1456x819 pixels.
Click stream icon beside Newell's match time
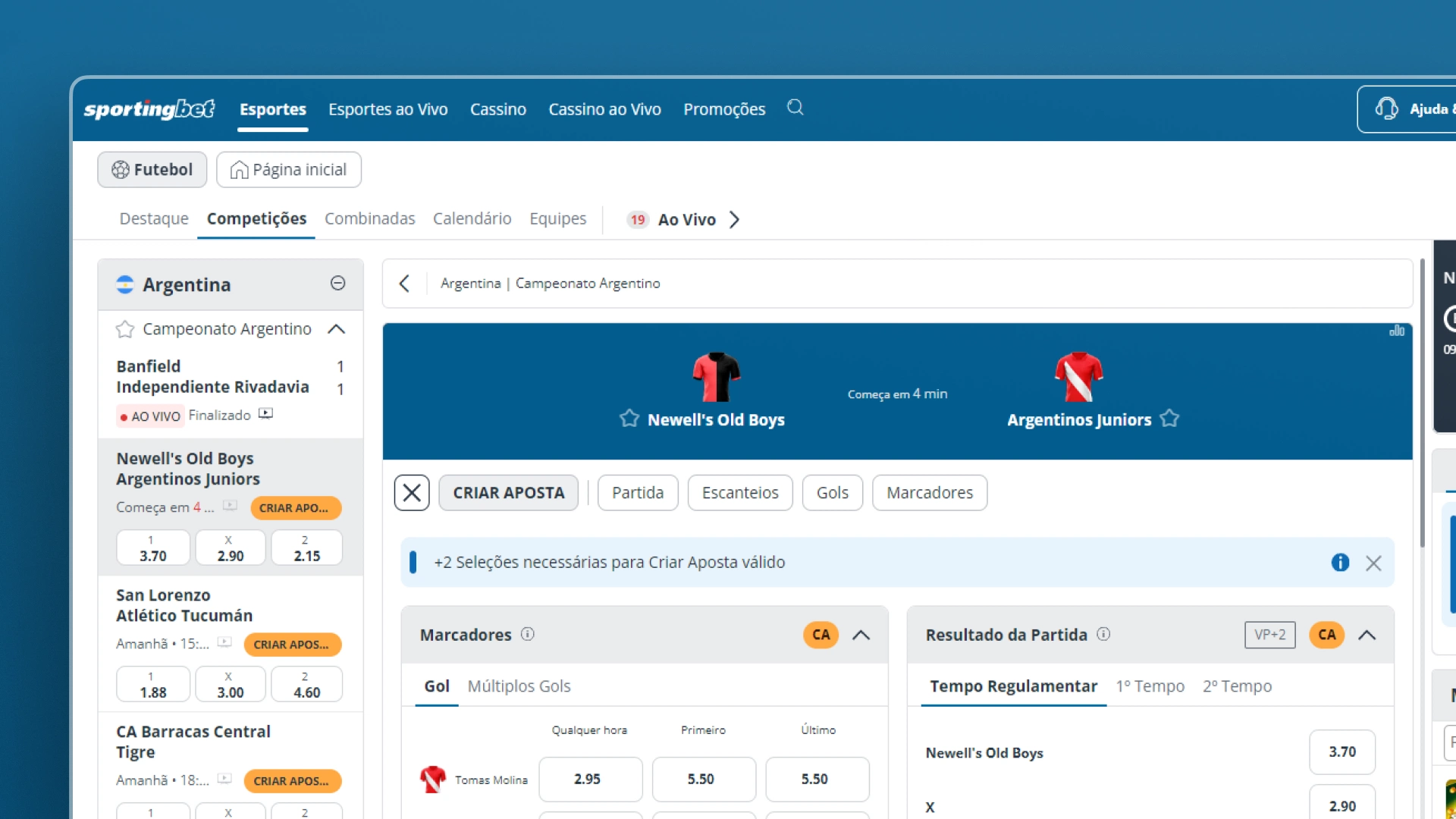[231, 505]
